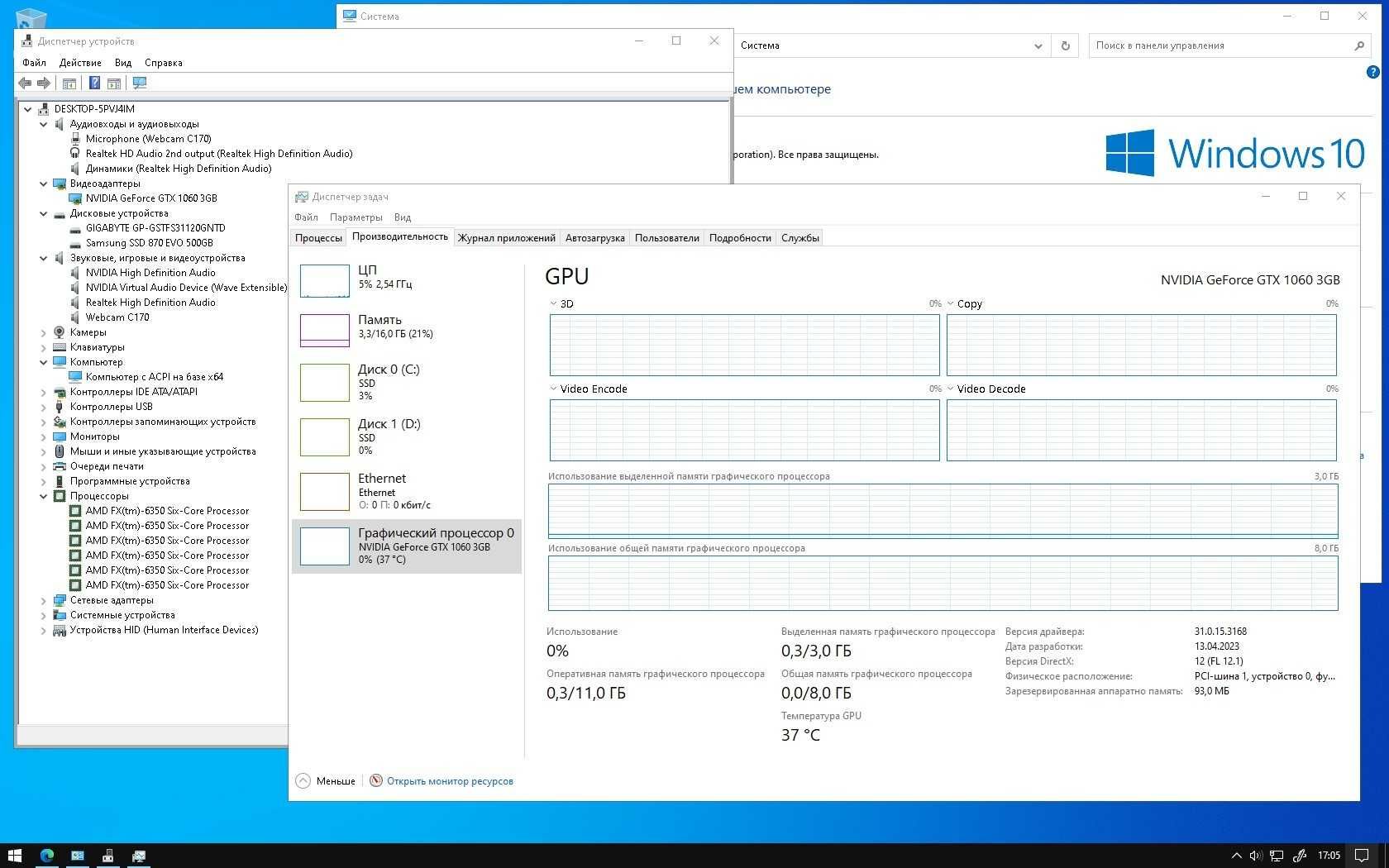Screen dimensions: 1389x868
Task: Collapse the 'Дисковые устройства' node
Action: tap(44, 213)
